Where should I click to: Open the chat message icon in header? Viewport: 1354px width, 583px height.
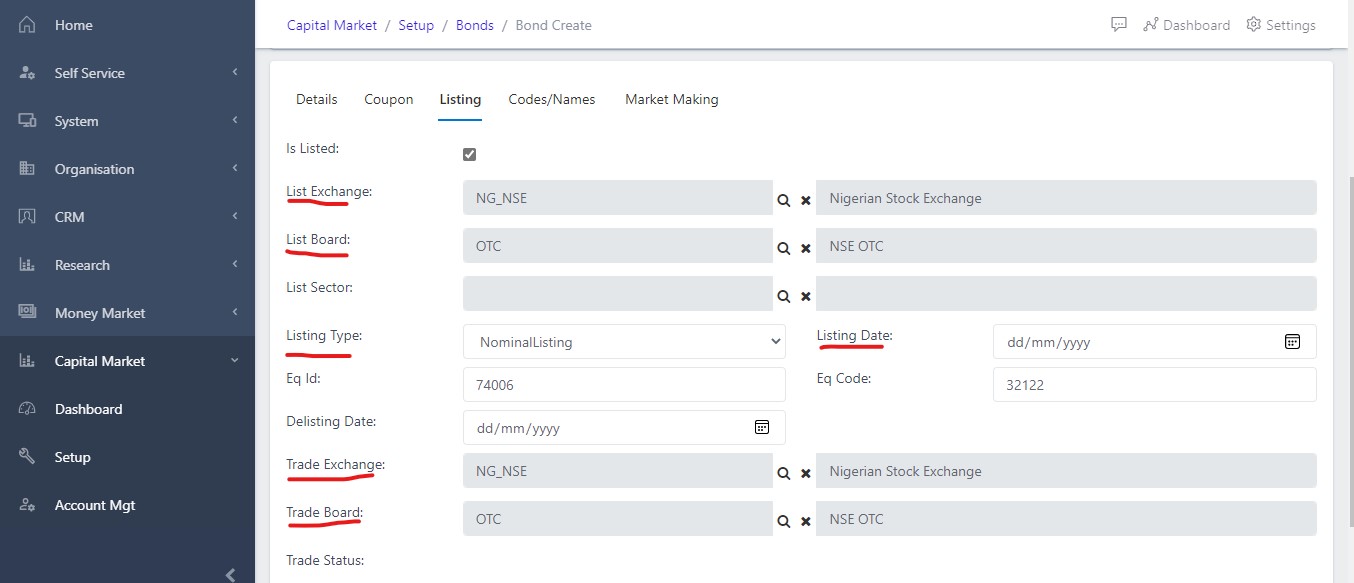click(x=1119, y=25)
